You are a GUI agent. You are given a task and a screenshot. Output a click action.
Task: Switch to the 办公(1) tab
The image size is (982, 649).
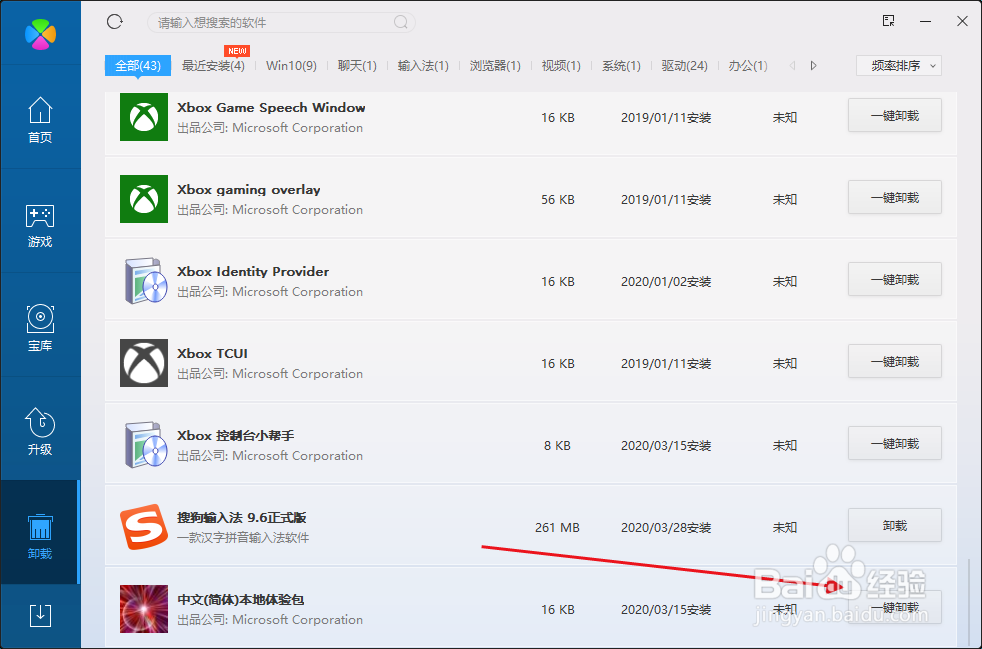pyautogui.click(x=748, y=65)
